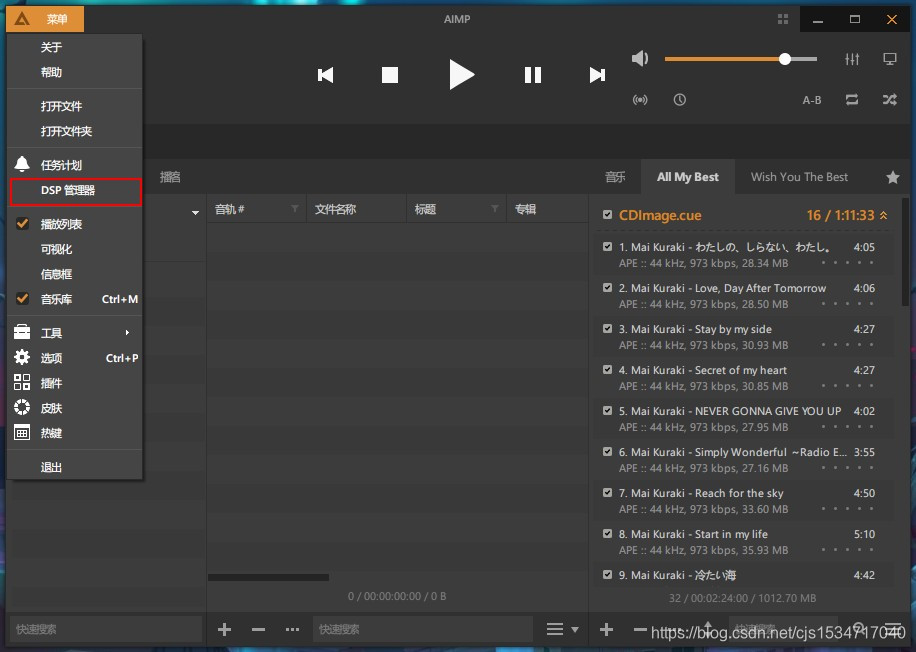Switch to Wish You The Best tab
Image resolution: width=916 pixels, height=652 pixels.
799,177
